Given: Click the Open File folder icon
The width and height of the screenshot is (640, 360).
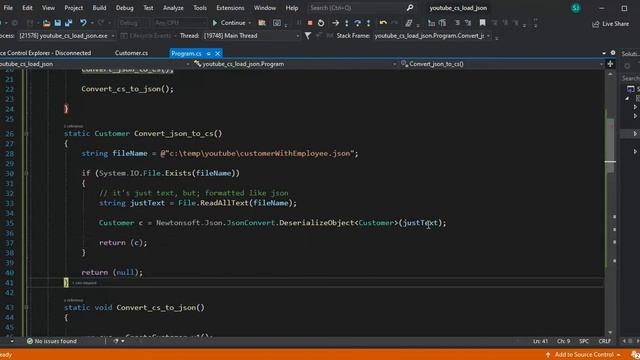Looking at the screenshot, I should click(x=47, y=23).
